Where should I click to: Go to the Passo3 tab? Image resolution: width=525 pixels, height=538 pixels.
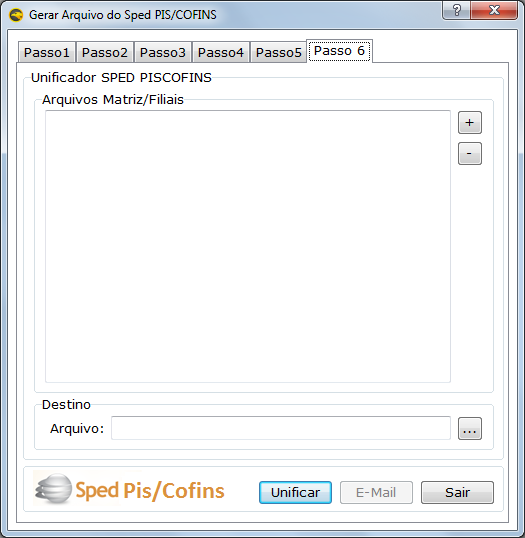[x=163, y=52]
